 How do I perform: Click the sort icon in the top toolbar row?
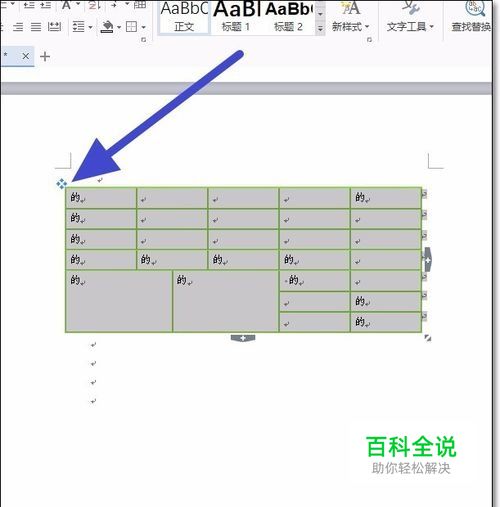(x=95, y=5)
